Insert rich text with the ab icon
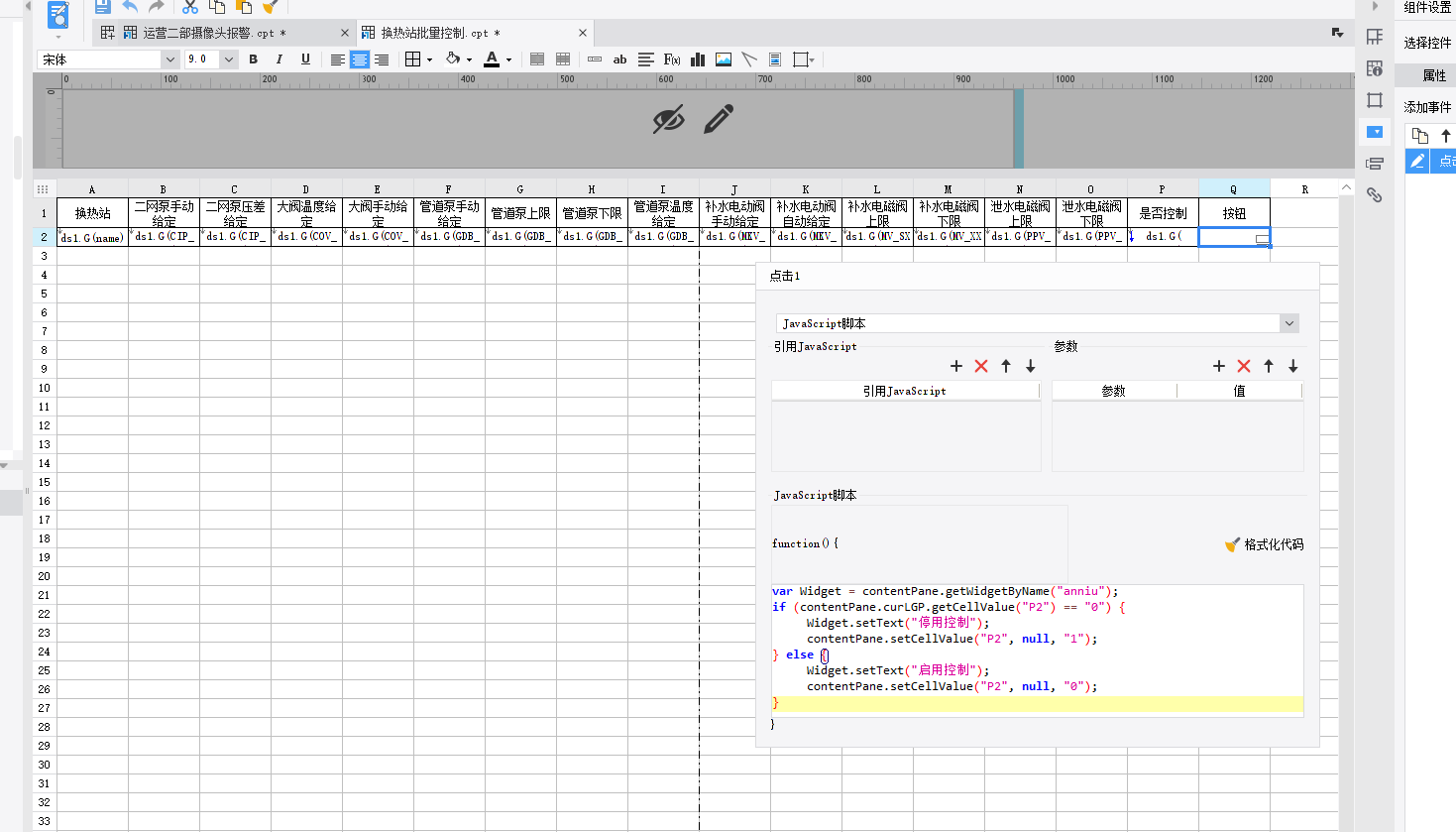 click(x=619, y=59)
